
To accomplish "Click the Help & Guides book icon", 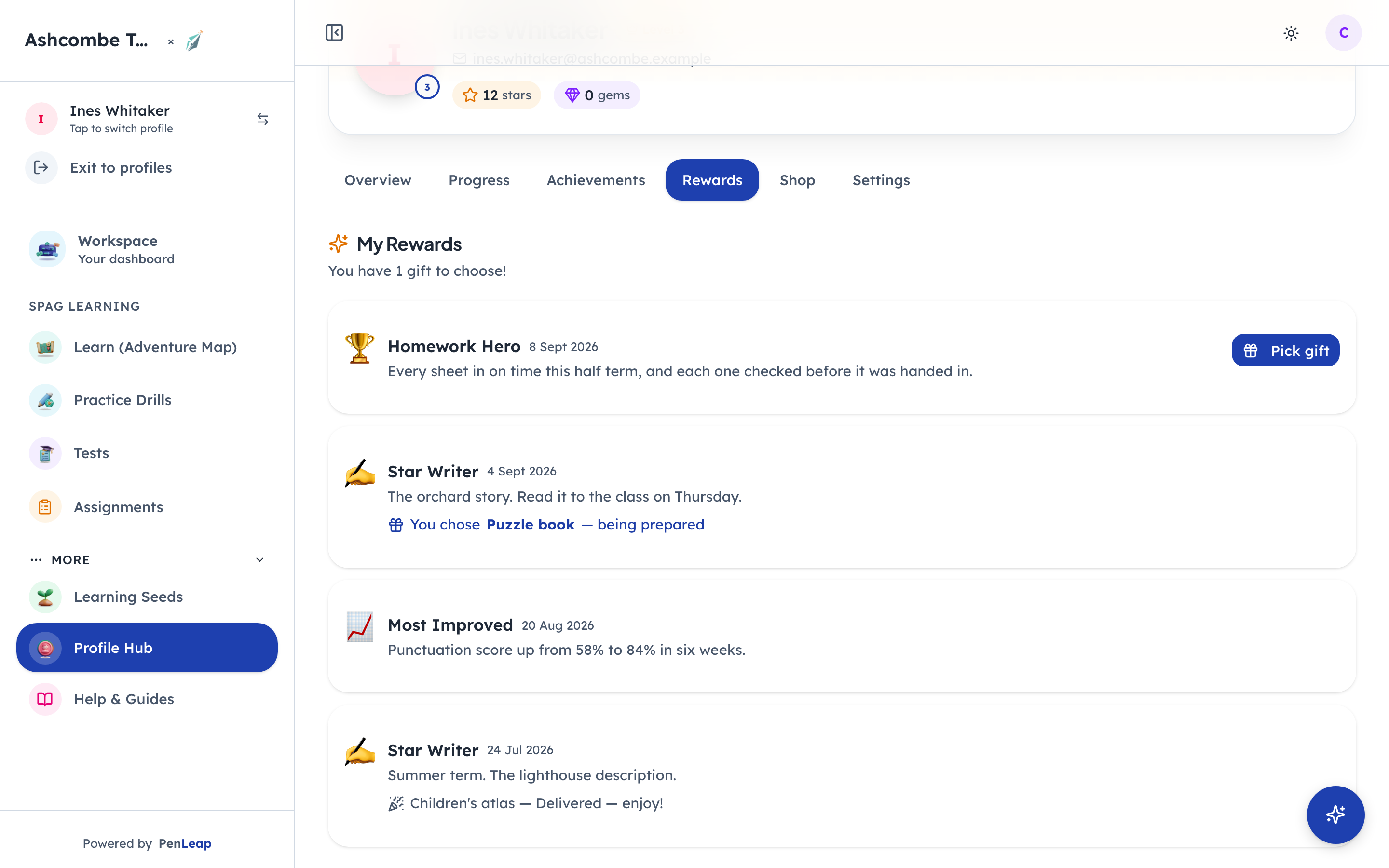I will 45,699.
